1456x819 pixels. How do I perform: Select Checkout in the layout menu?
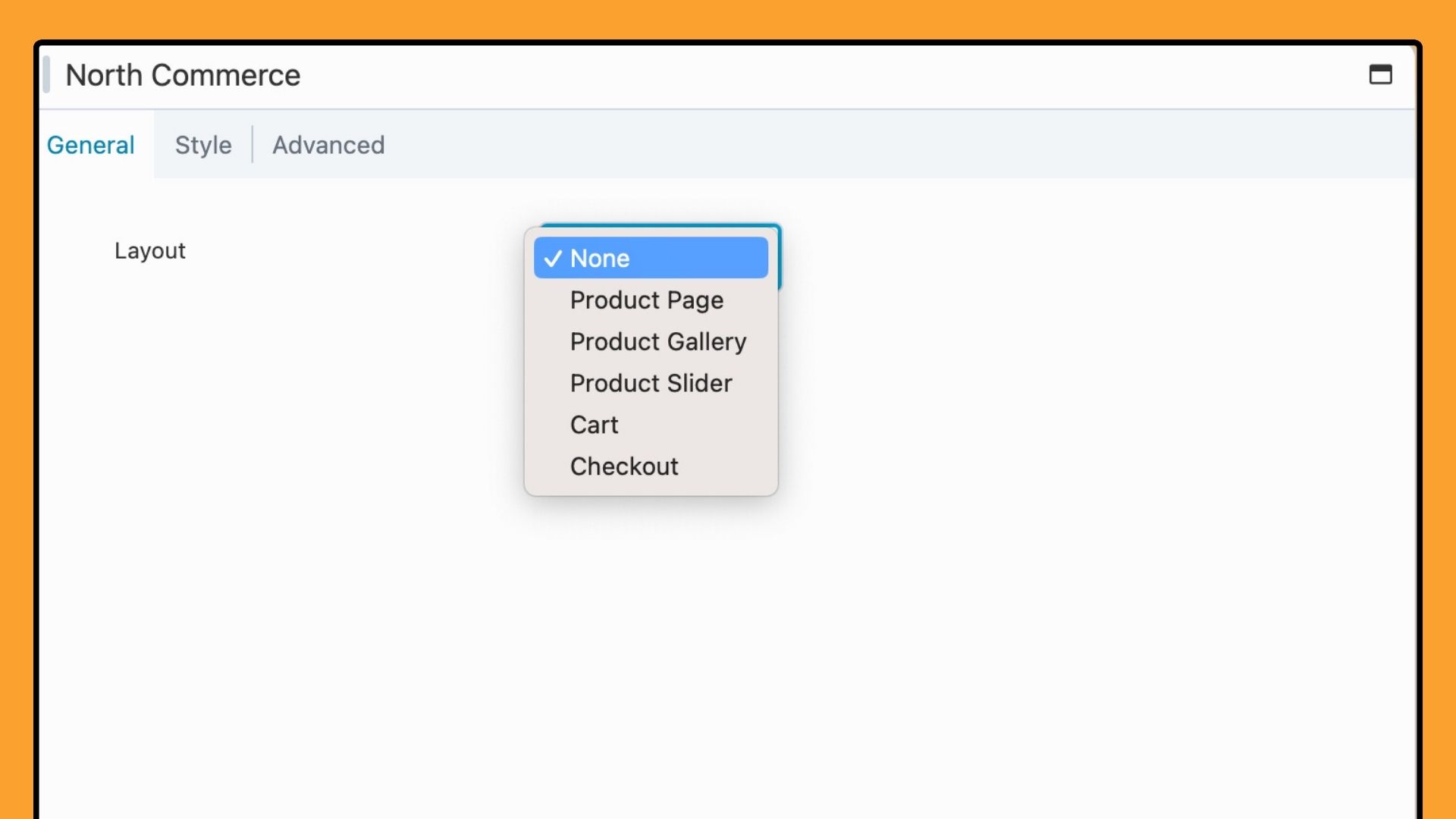tap(624, 467)
